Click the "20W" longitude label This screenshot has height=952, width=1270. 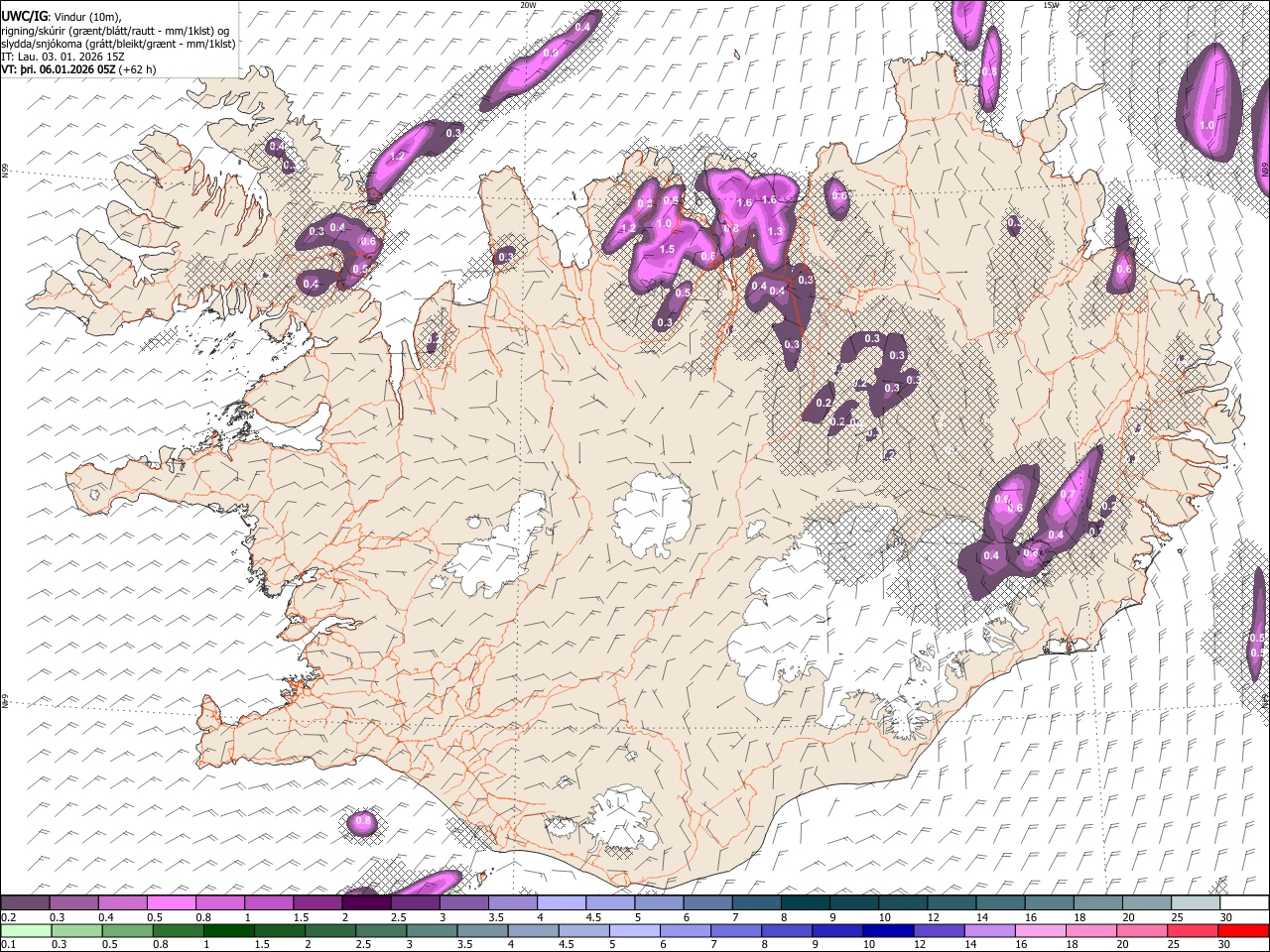click(528, 5)
